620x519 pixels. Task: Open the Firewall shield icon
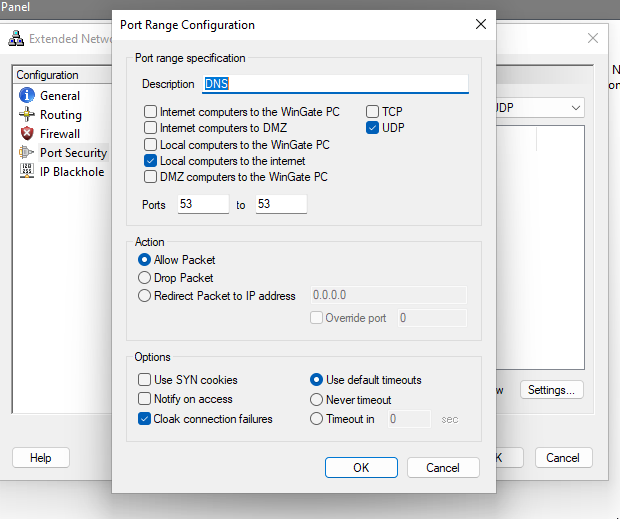[26, 134]
